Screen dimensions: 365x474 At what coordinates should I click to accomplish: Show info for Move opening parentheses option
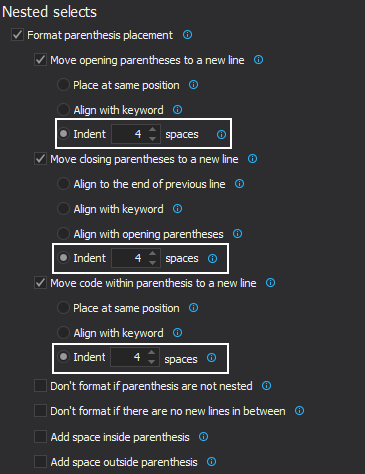258,60
